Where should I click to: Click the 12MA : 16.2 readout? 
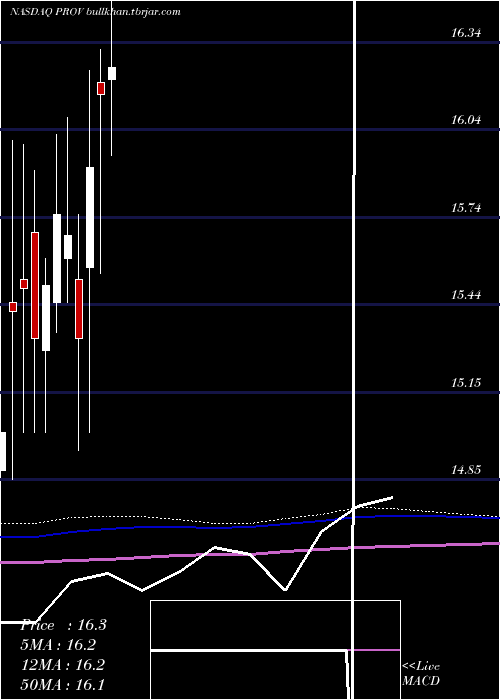(x=63, y=665)
